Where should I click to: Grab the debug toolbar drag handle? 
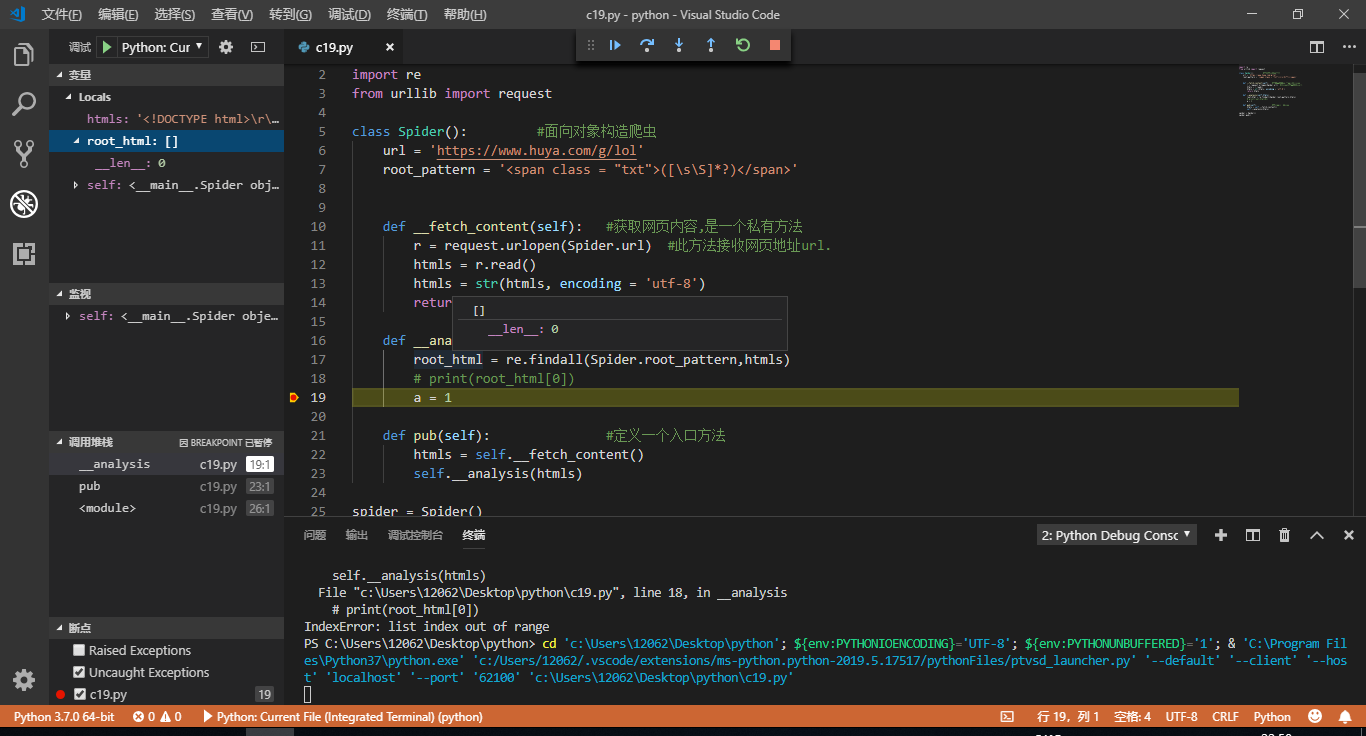tap(590, 45)
